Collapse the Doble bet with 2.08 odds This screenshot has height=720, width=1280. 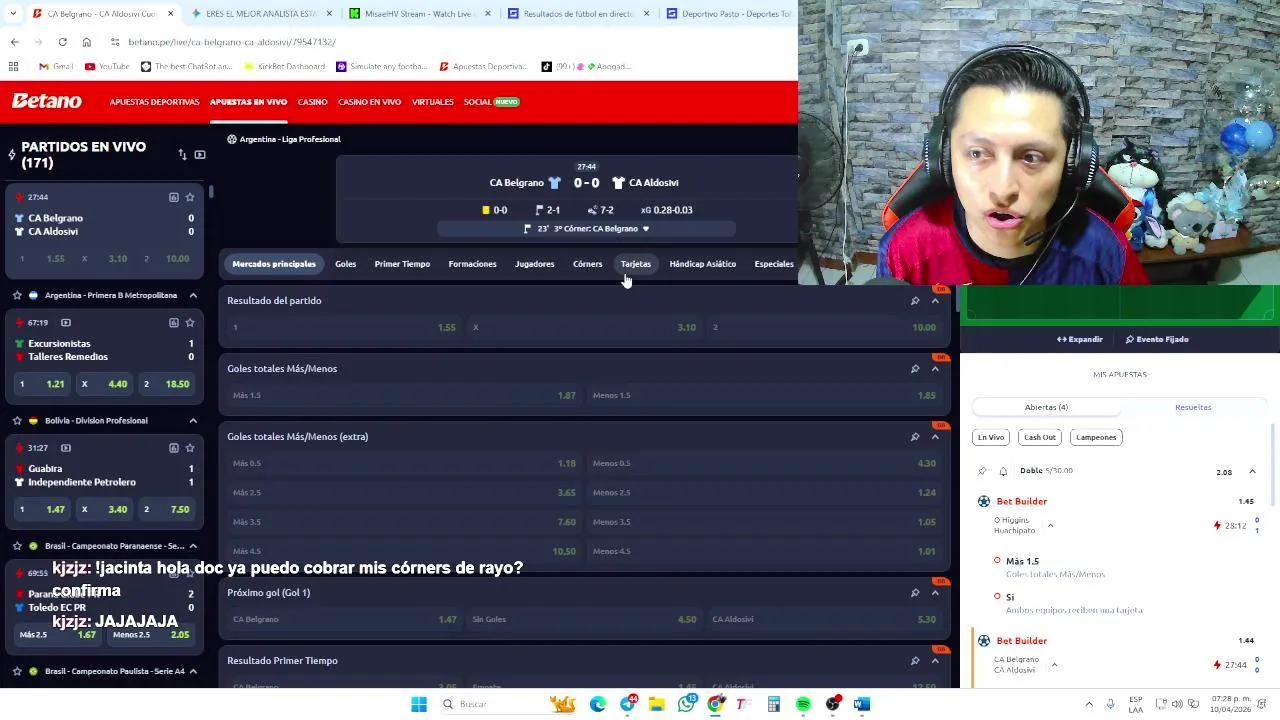(x=1252, y=472)
